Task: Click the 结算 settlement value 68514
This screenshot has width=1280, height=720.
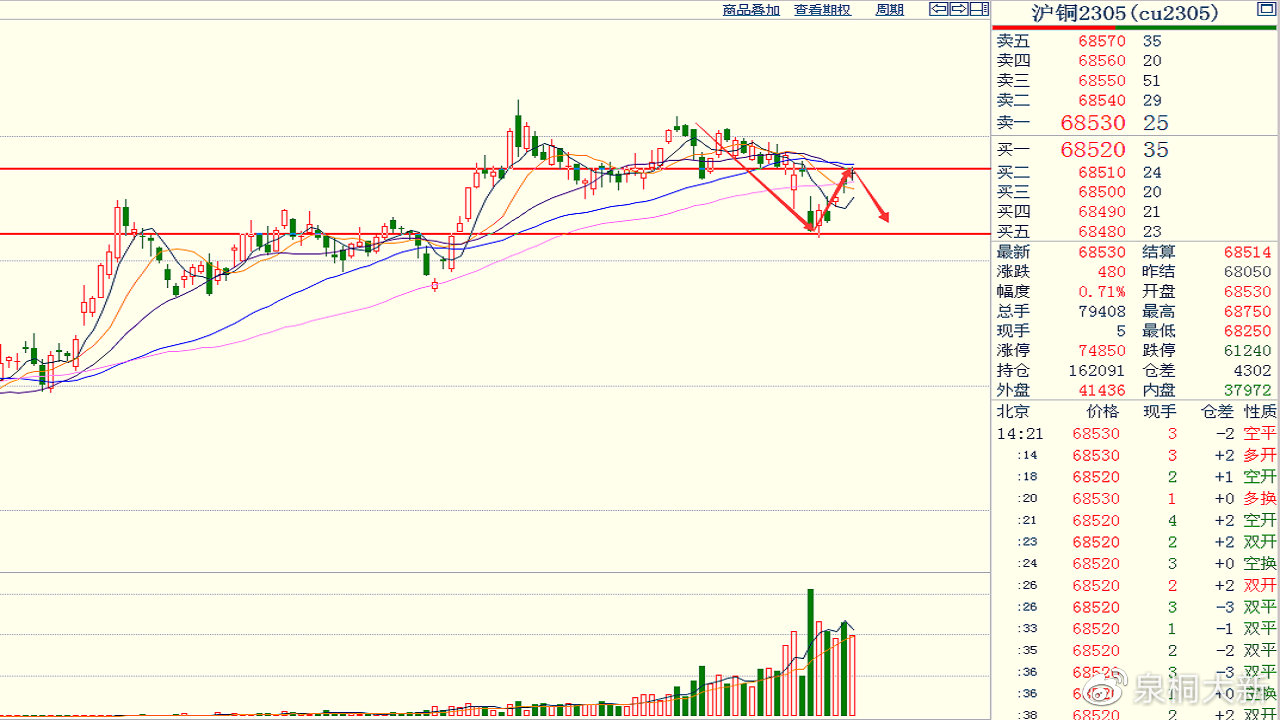Action: click(1248, 252)
